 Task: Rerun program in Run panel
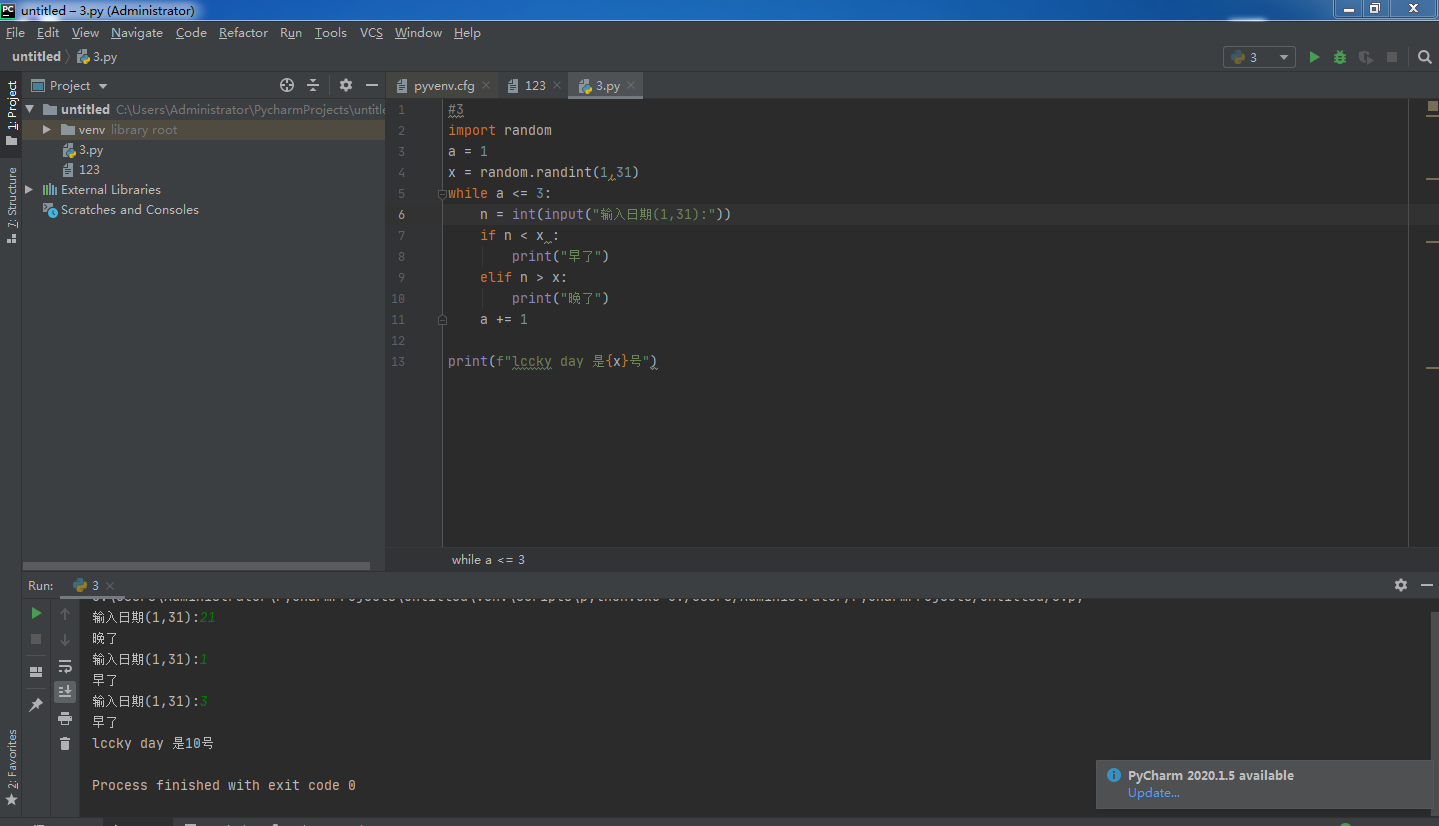pos(36,613)
